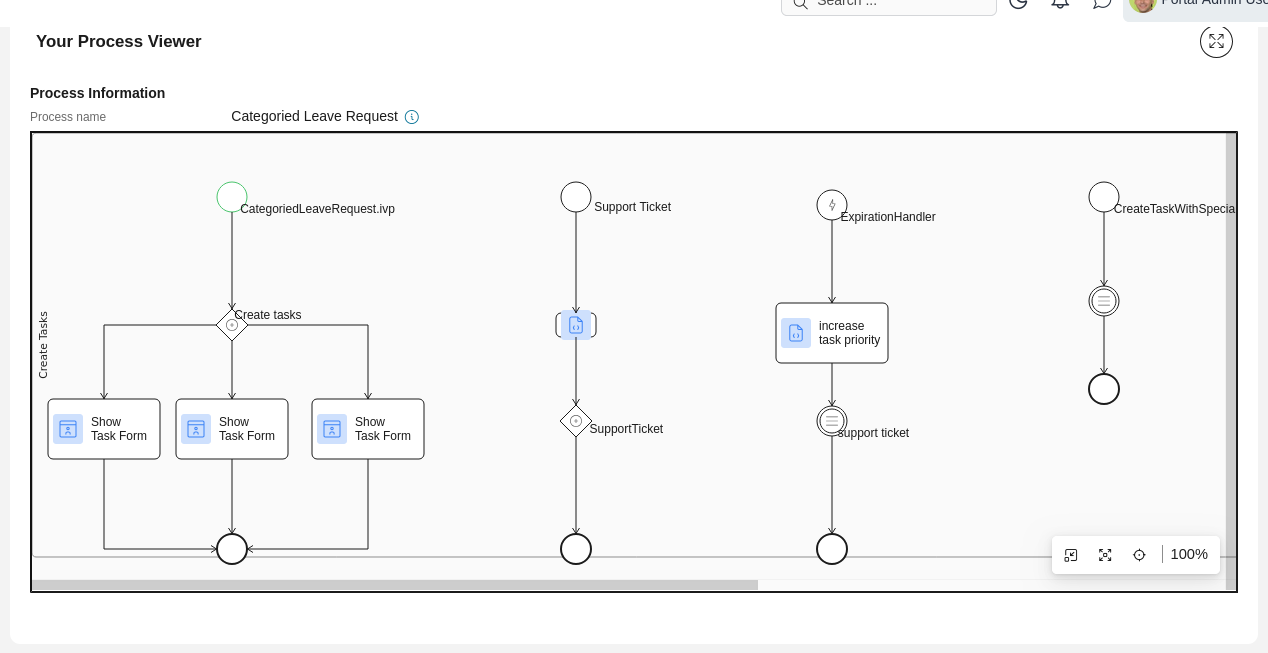The width and height of the screenshot is (1268, 653).
Task: Select the Create tasks gateway node
Action: point(232,325)
